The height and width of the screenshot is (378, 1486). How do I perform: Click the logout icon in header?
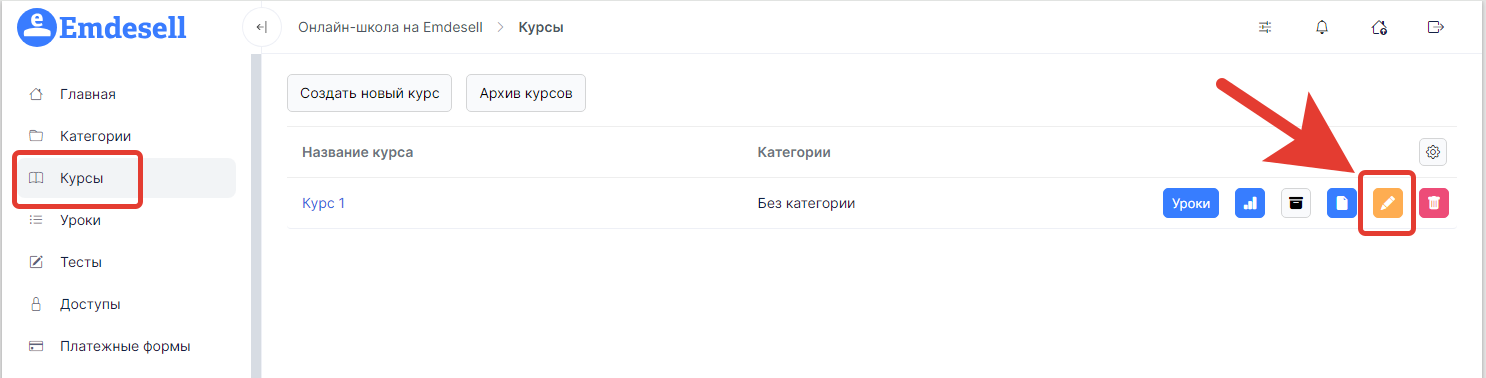pyautogui.click(x=1436, y=27)
